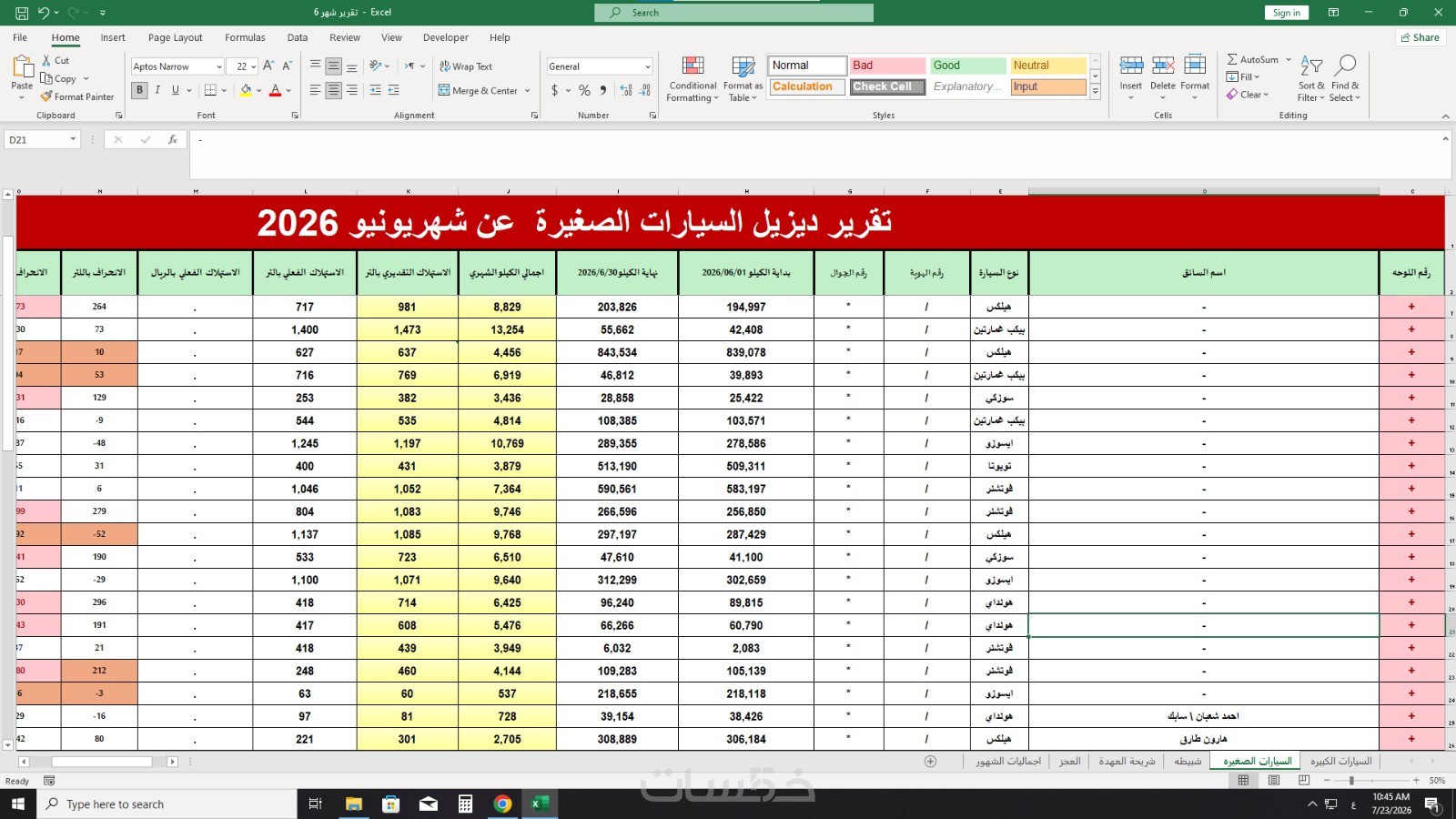
Task: Apply the Bad cell style
Action: pyautogui.click(x=887, y=66)
